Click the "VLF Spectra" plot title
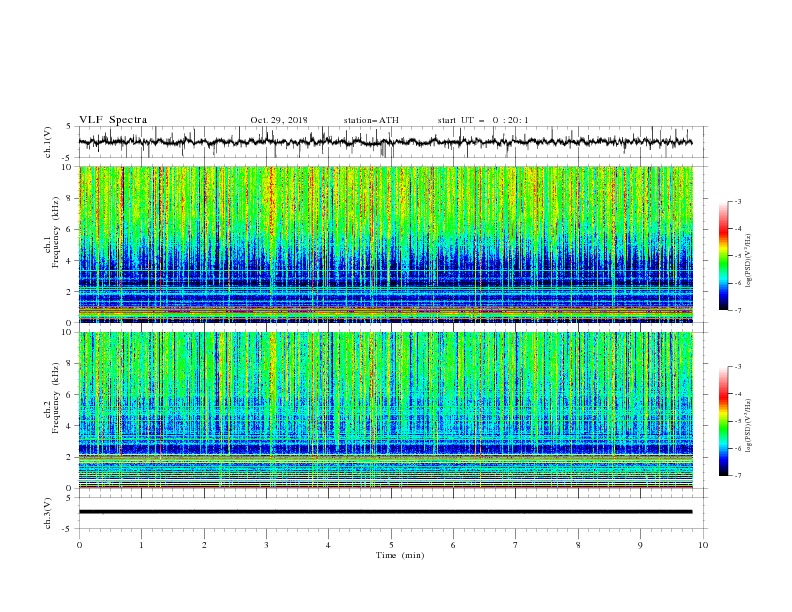The height and width of the screenshot is (612, 792). tap(113, 120)
